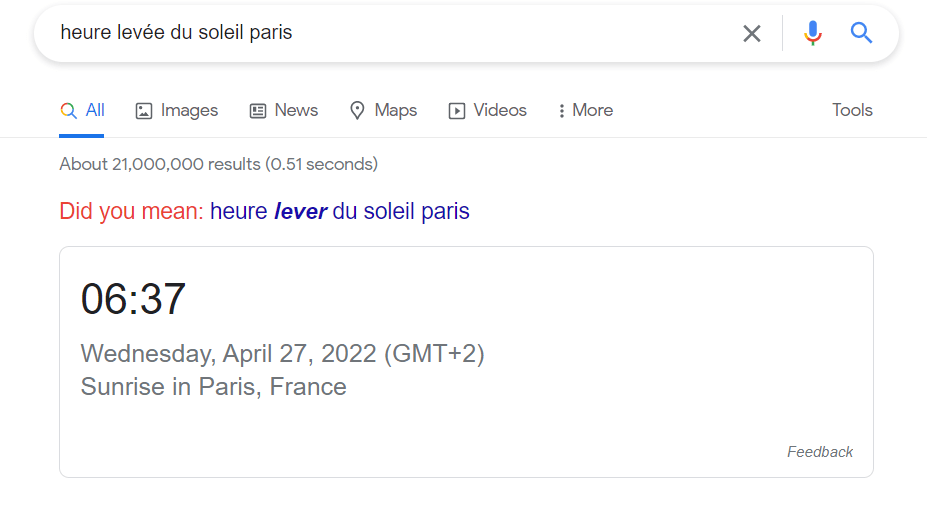Send Feedback on the sunrise card

pyautogui.click(x=819, y=452)
